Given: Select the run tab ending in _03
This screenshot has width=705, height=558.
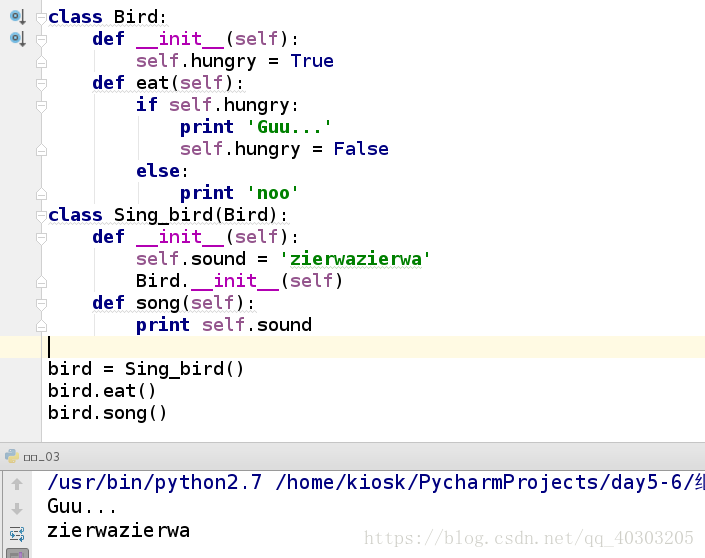Looking at the screenshot, I should 41,457.
